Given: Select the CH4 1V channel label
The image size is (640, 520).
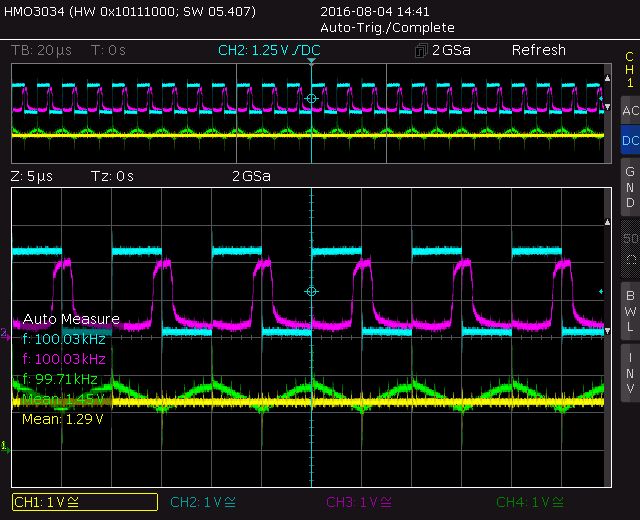Looking at the screenshot, I should tap(528, 502).
